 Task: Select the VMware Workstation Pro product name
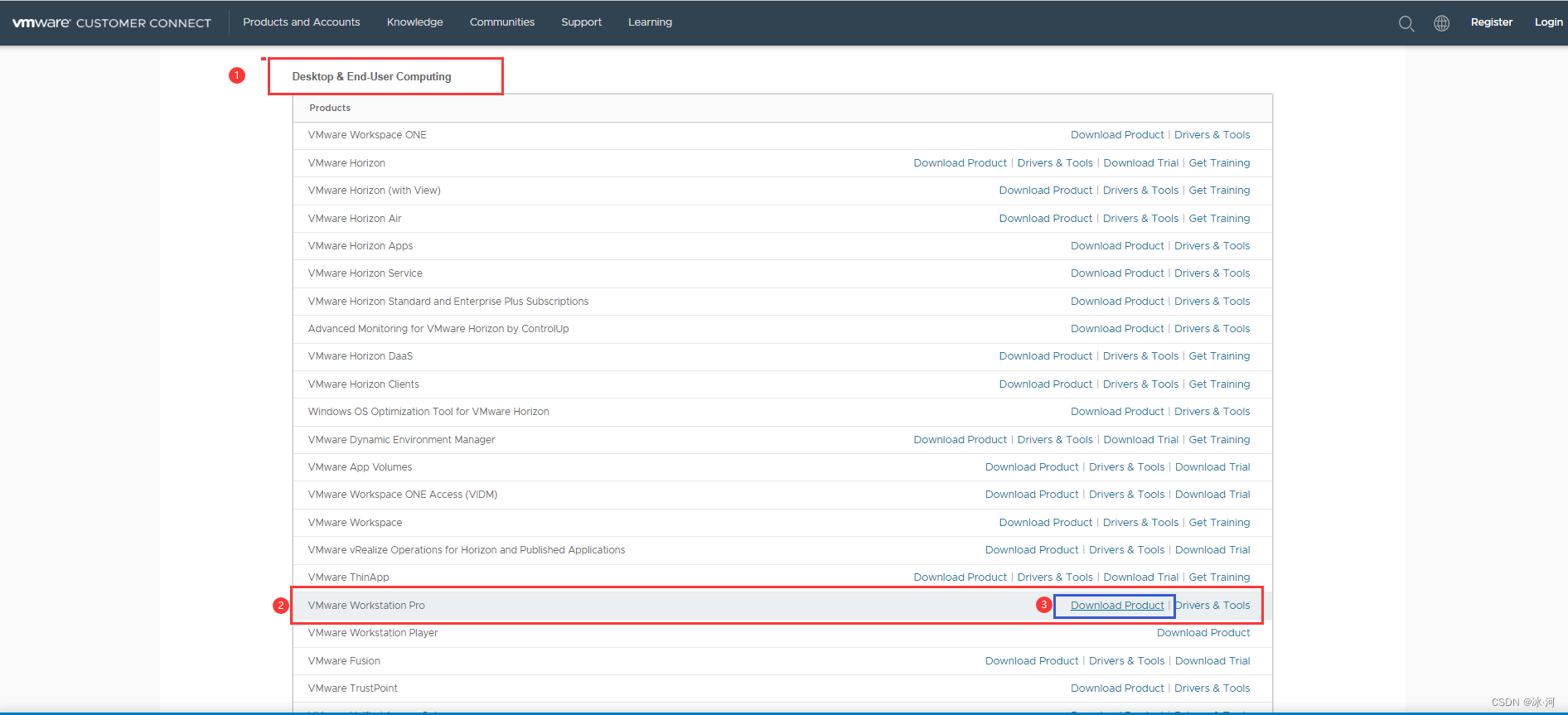(366, 606)
